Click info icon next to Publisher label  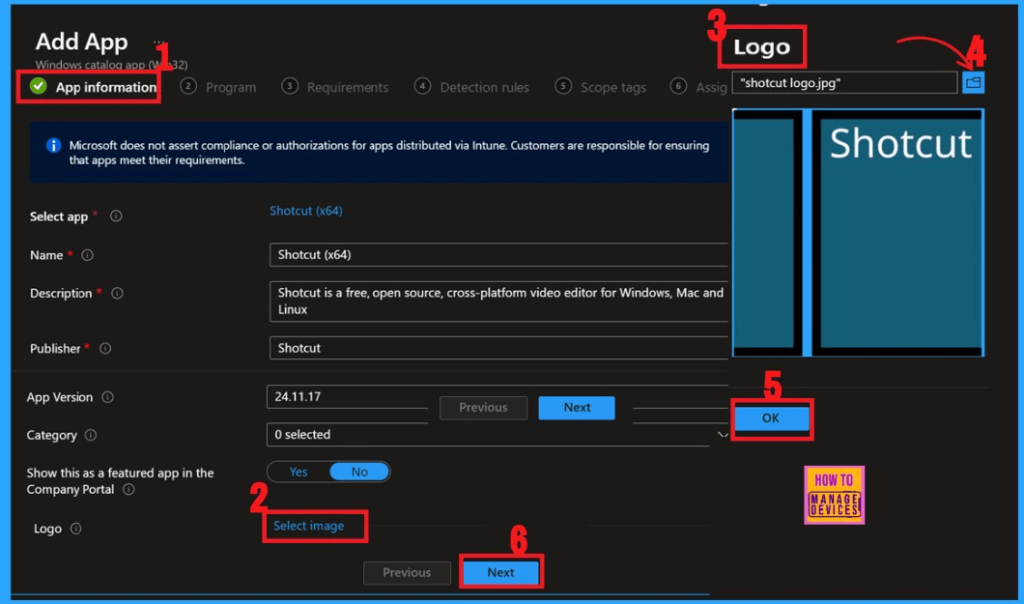[x=105, y=349]
